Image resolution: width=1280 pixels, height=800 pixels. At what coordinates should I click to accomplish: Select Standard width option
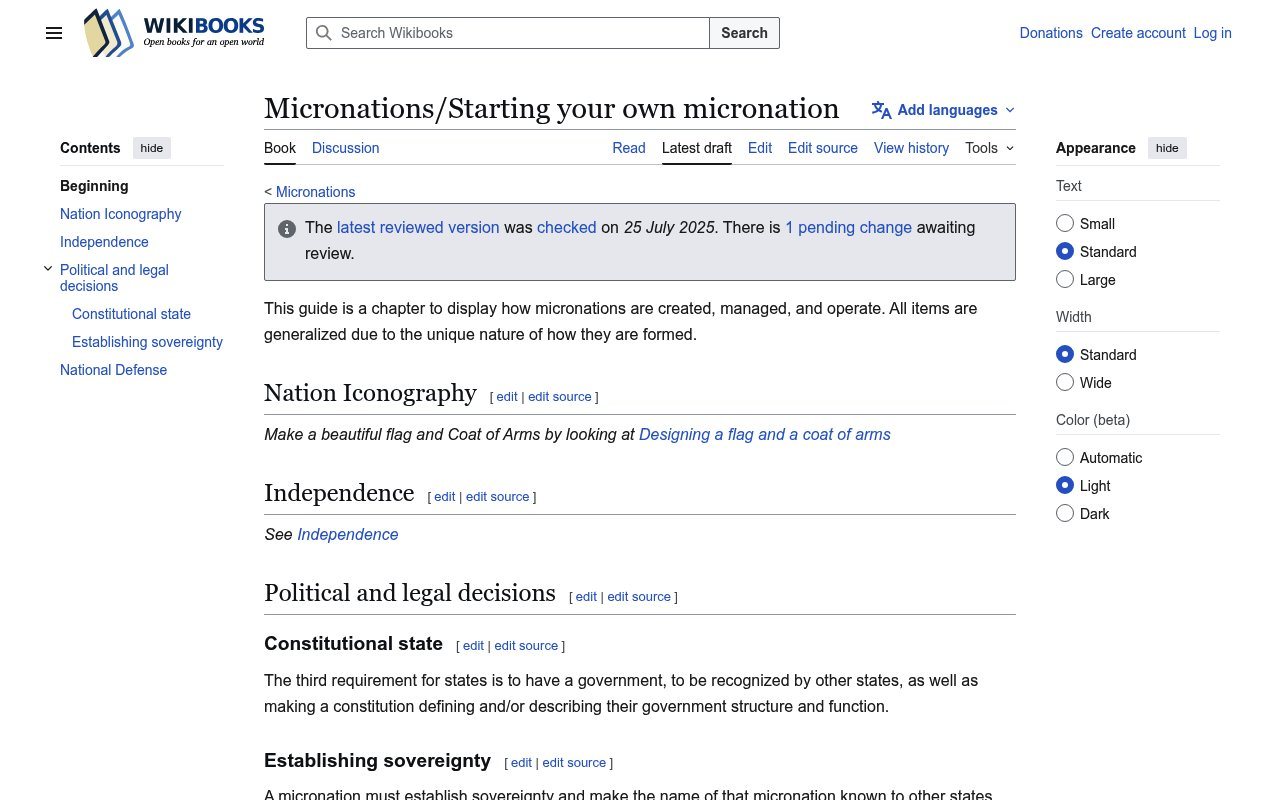(1065, 355)
